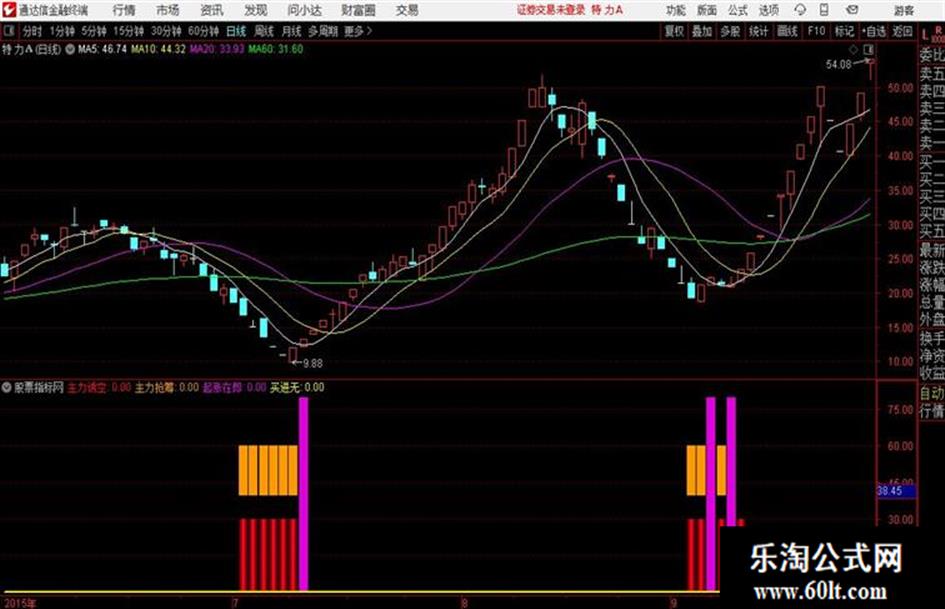Click the mail envelope icon
Screen dimensions: 945x609
point(852,10)
